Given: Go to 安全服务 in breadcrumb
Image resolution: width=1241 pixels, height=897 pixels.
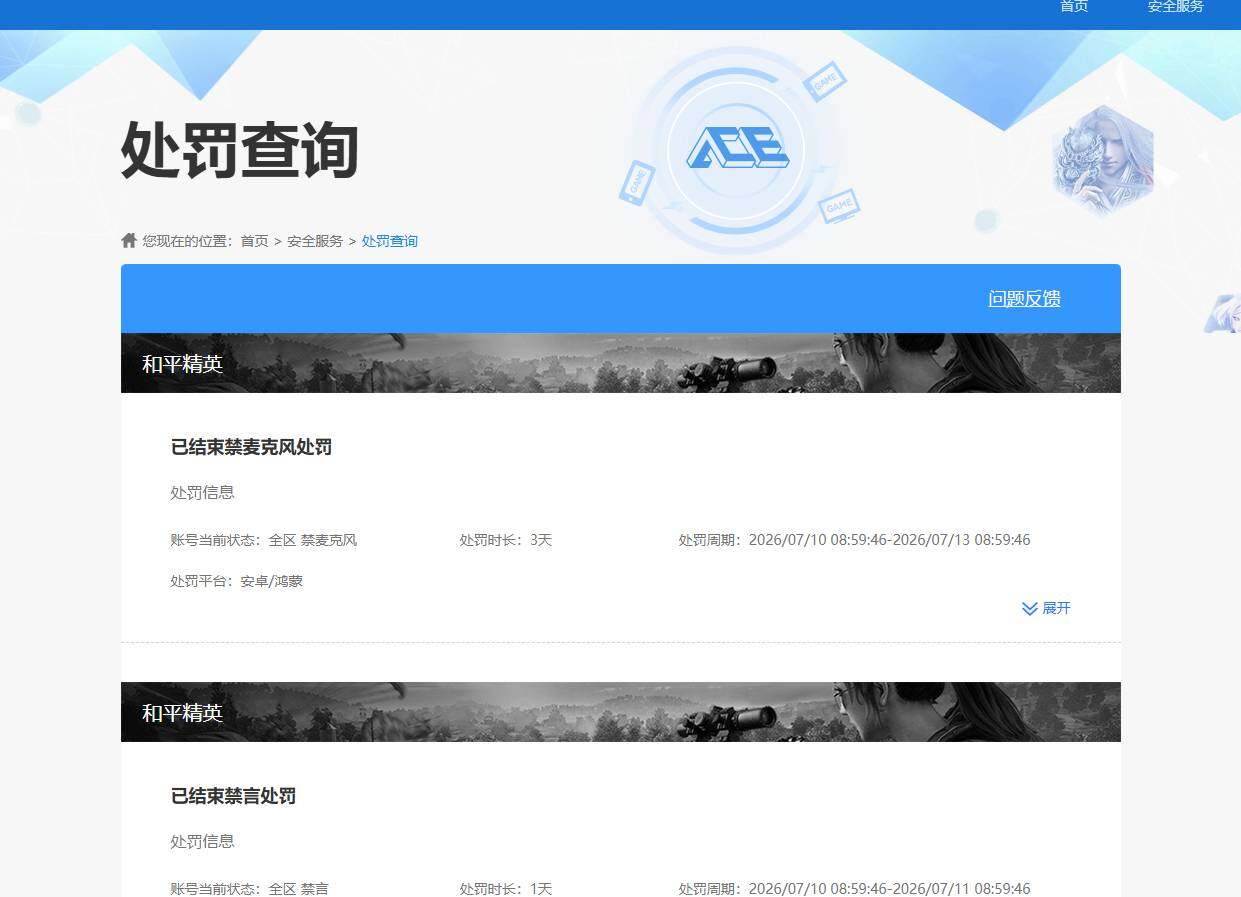Looking at the screenshot, I should [315, 241].
